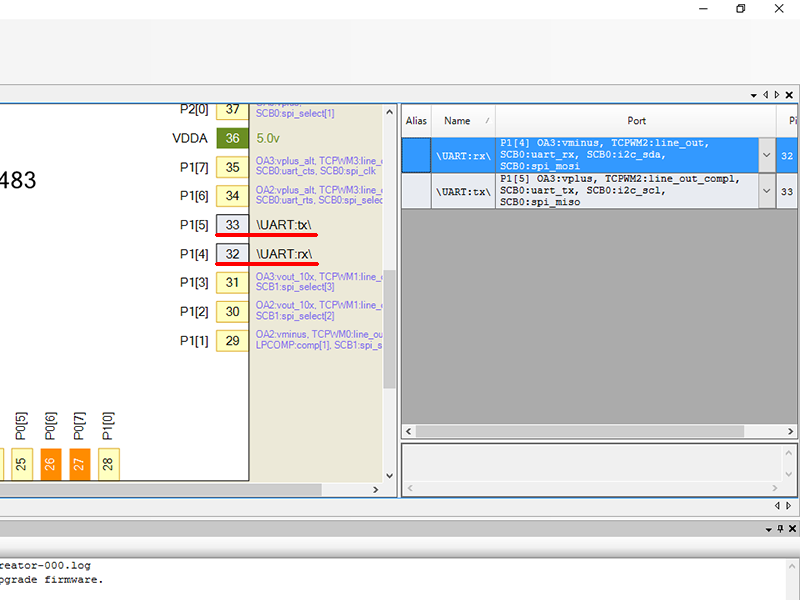Screen dimensions: 800x600
Task: Click the Alias column header
Action: pos(416,121)
